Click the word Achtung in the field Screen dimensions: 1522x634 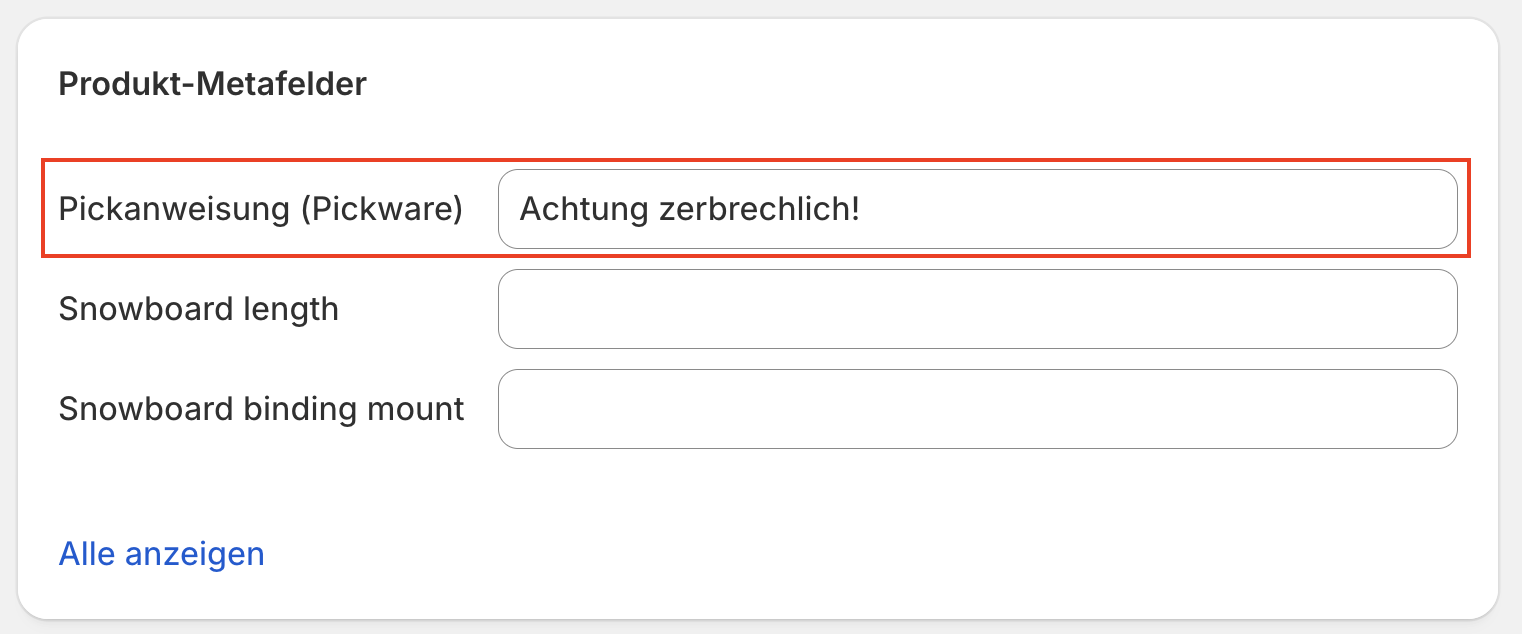click(x=585, y=209)
